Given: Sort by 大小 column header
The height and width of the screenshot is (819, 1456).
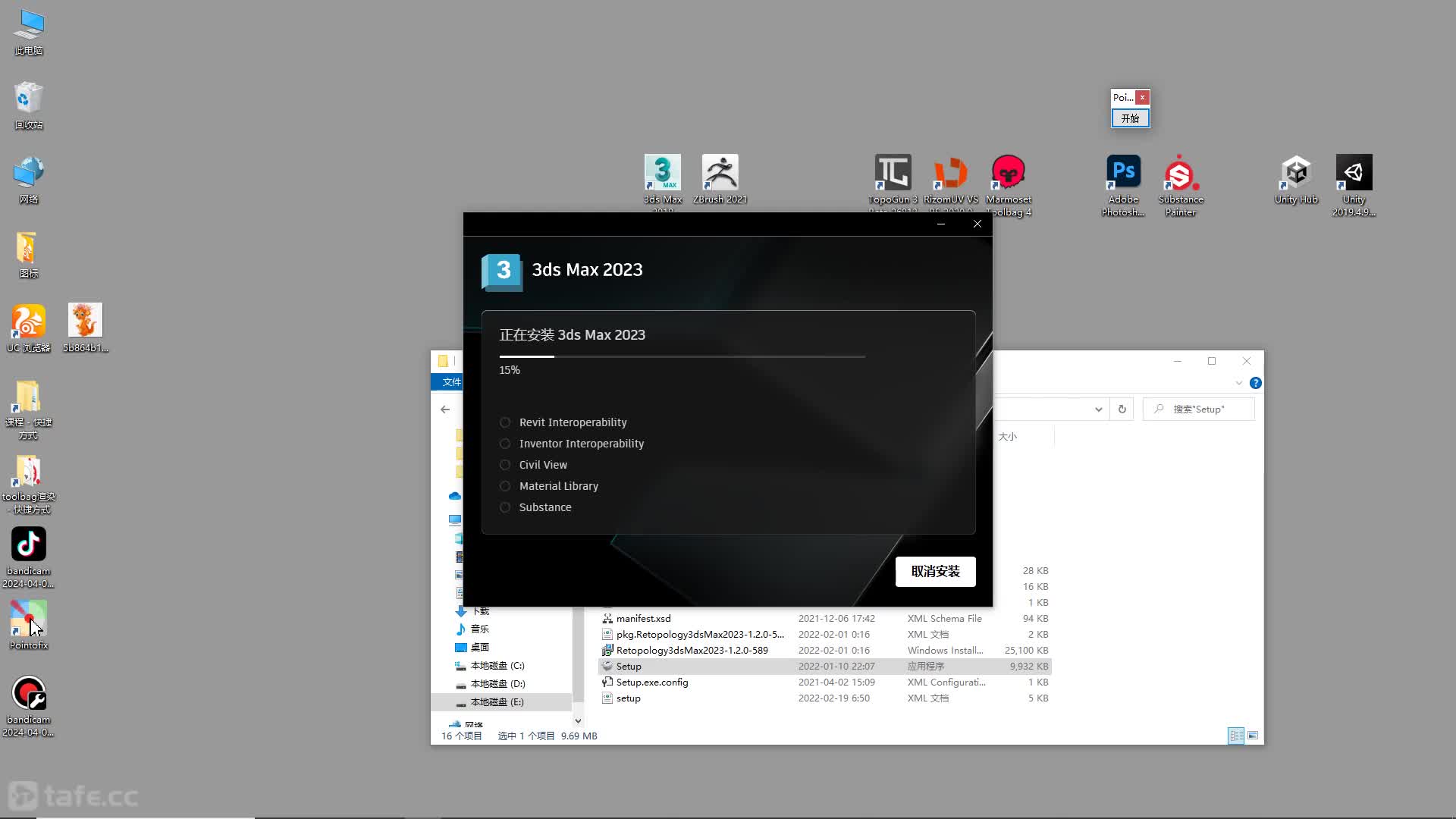Looking at the screenshot, I should [1008, 437].
